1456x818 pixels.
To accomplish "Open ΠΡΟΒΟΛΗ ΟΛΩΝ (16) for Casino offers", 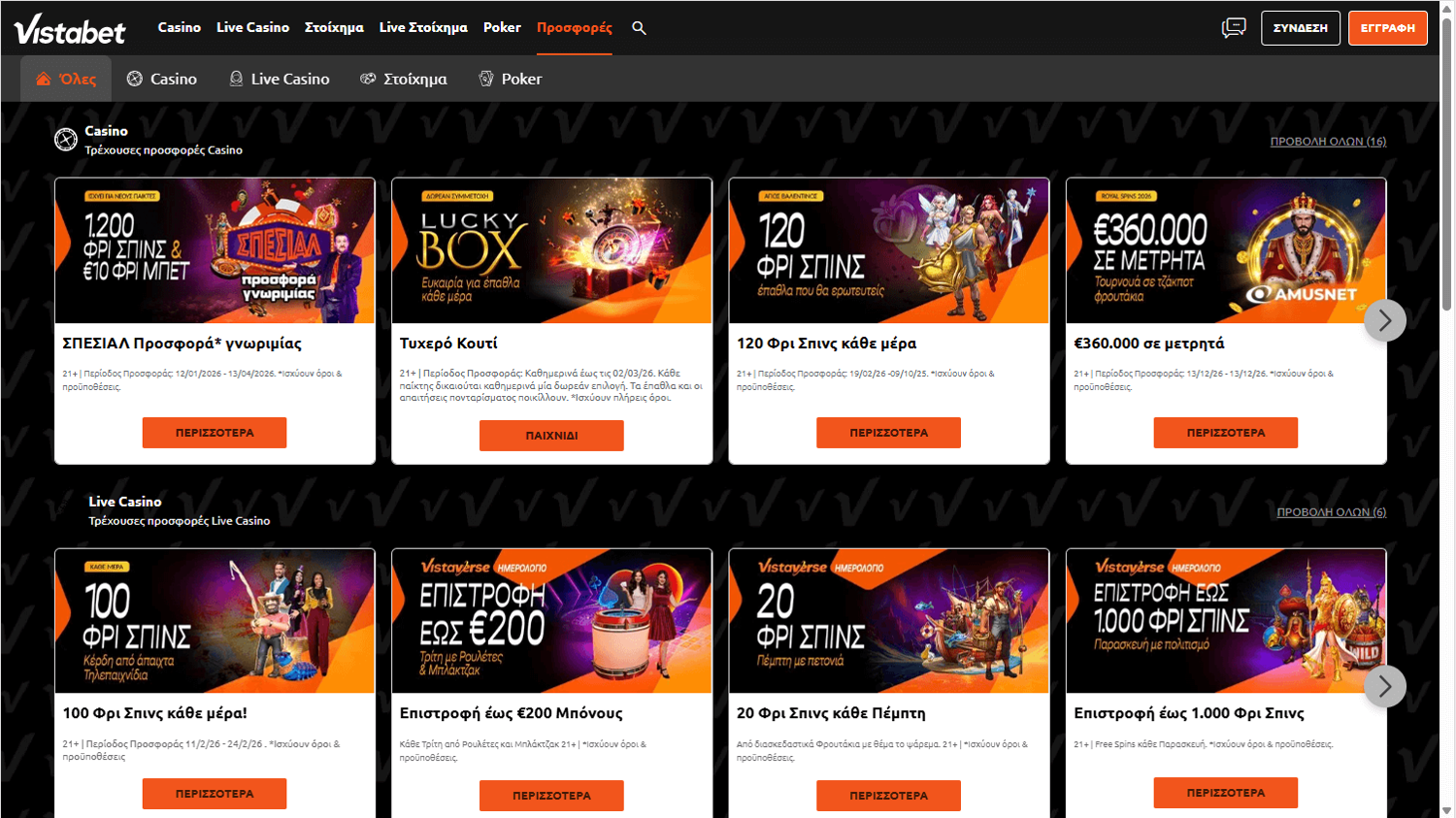I will click(x=1328, y=140).
